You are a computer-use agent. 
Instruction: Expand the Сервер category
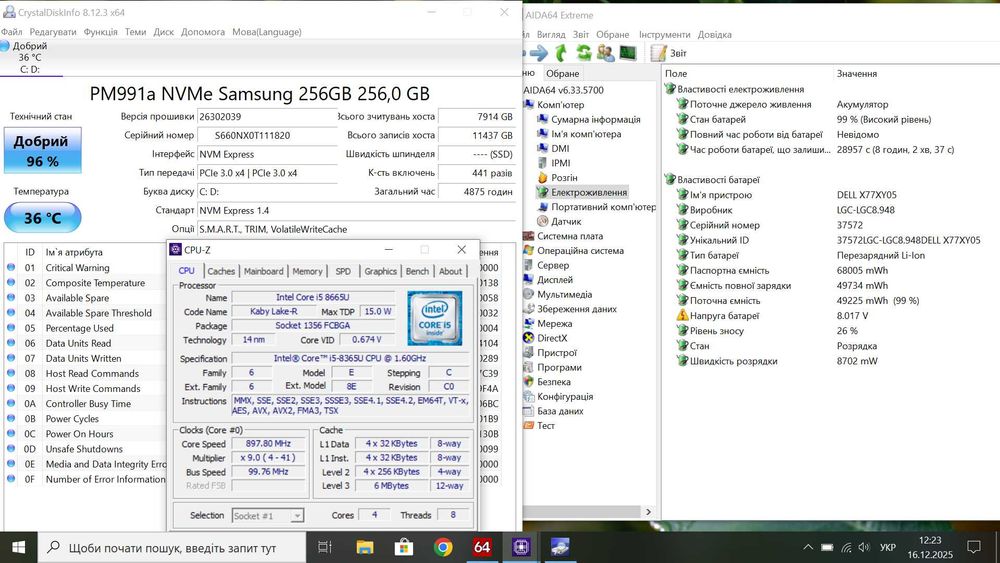click(546, 265)
